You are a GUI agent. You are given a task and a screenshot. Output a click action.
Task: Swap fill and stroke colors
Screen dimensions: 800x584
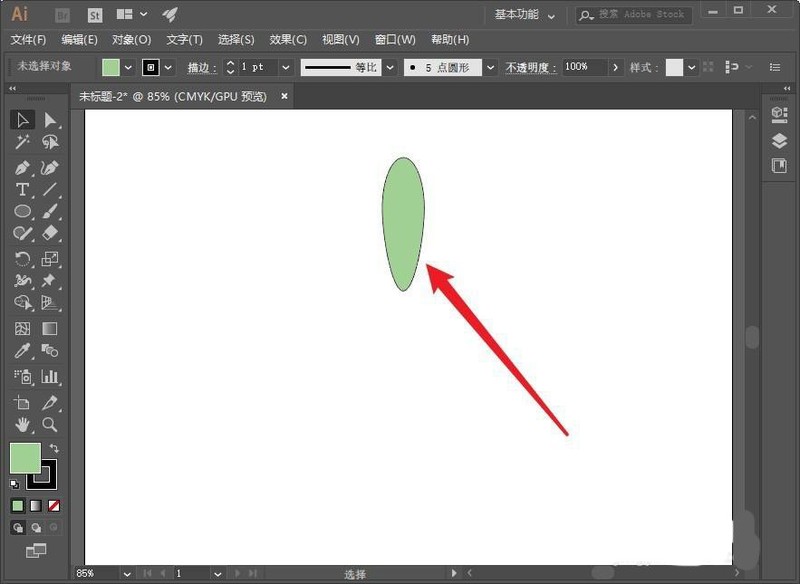pos(54,448)
